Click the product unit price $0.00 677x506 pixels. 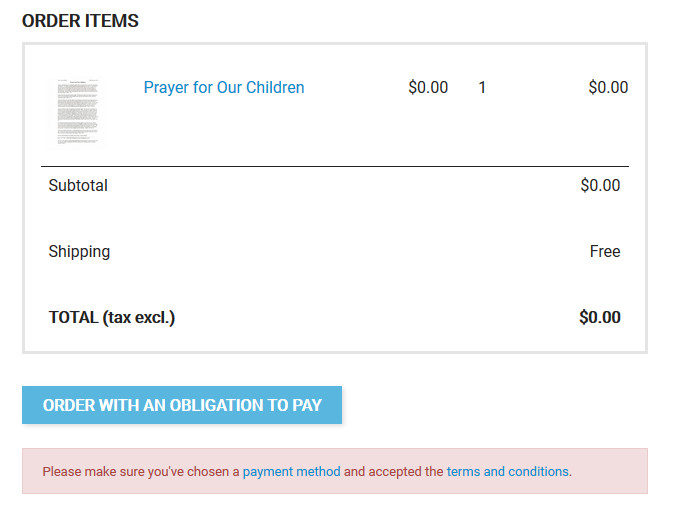(428, 87)
